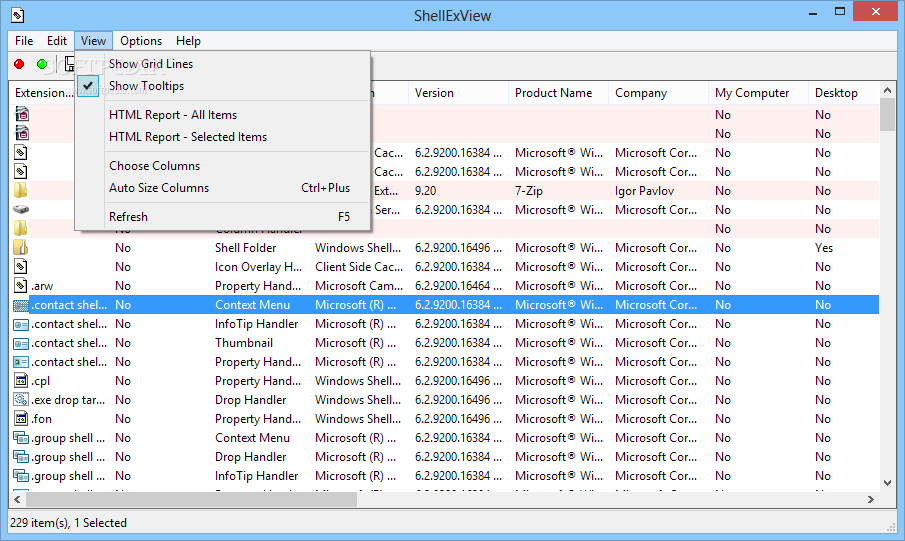The height and width of the screenshot is (541, 905).
Task: Click "6.2.9200.16464 ..." version in the .arw row
Action: [x=458, y=286]
